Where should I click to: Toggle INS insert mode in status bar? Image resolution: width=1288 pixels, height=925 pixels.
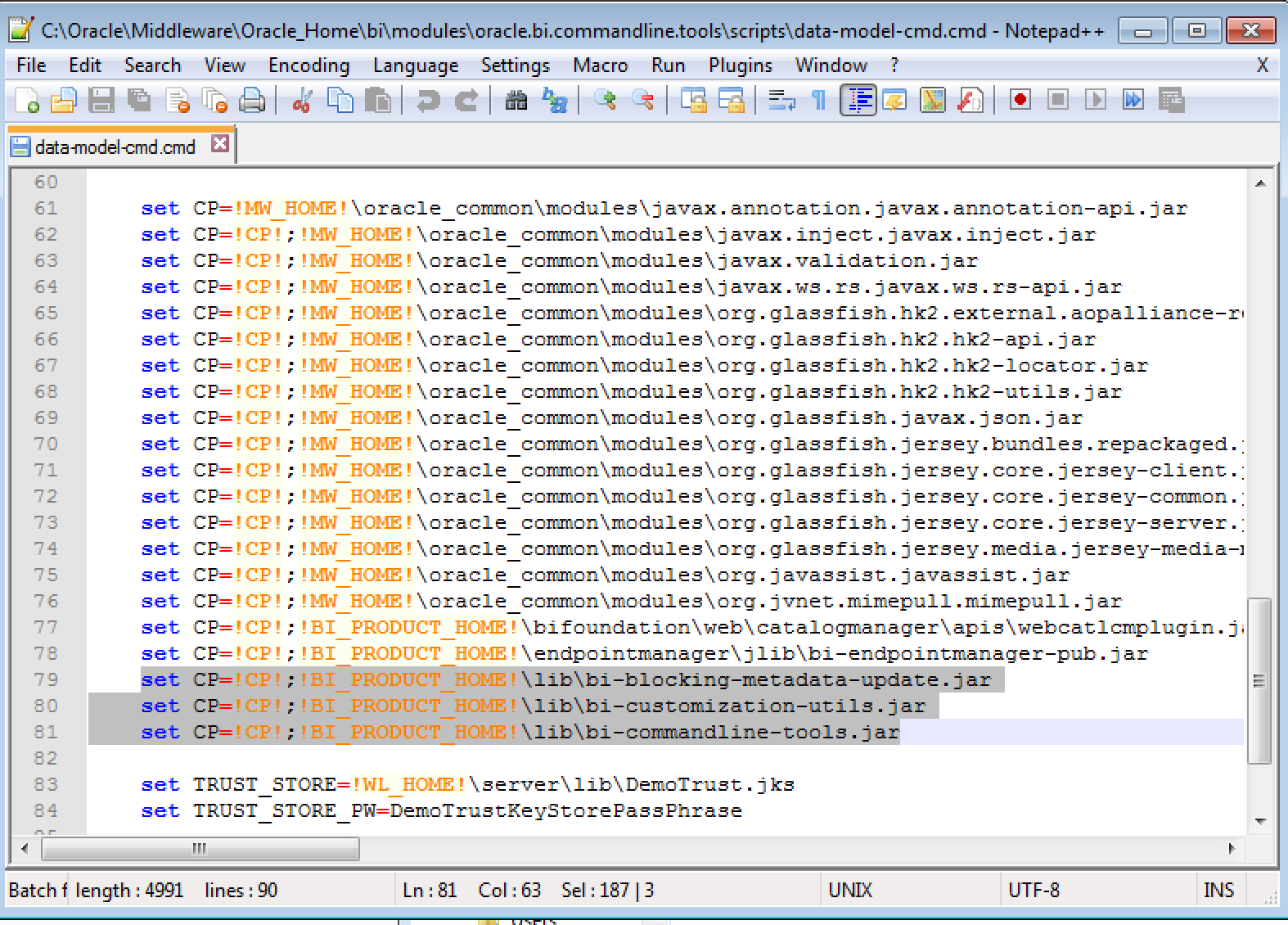tap(1218, 890)
